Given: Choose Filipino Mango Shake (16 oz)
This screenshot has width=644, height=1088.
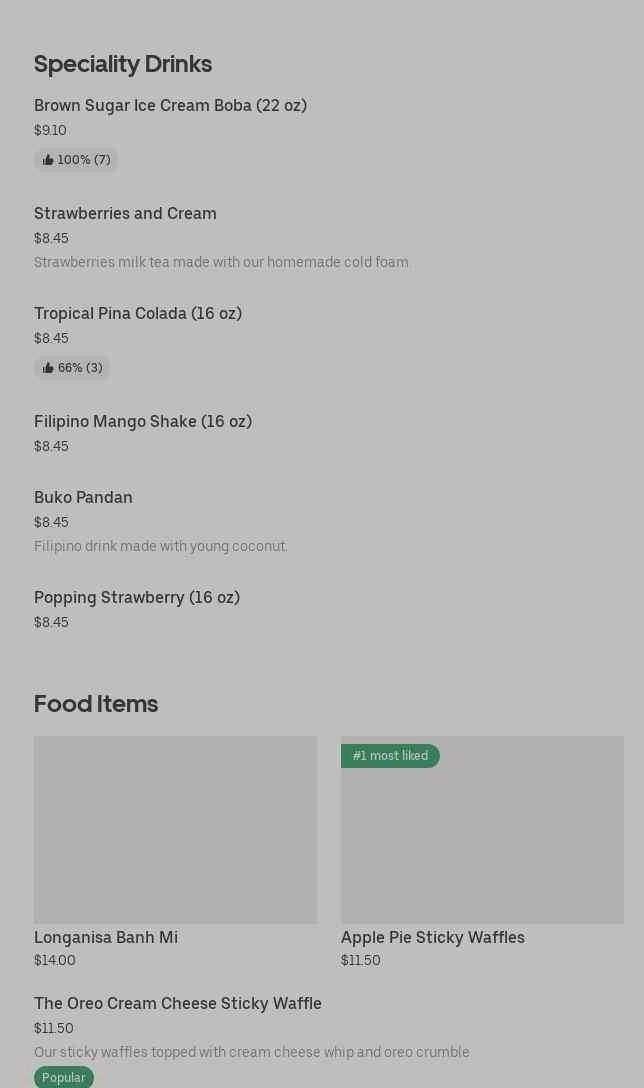Looking at the screenshot, I should click(x=143, y=421).
